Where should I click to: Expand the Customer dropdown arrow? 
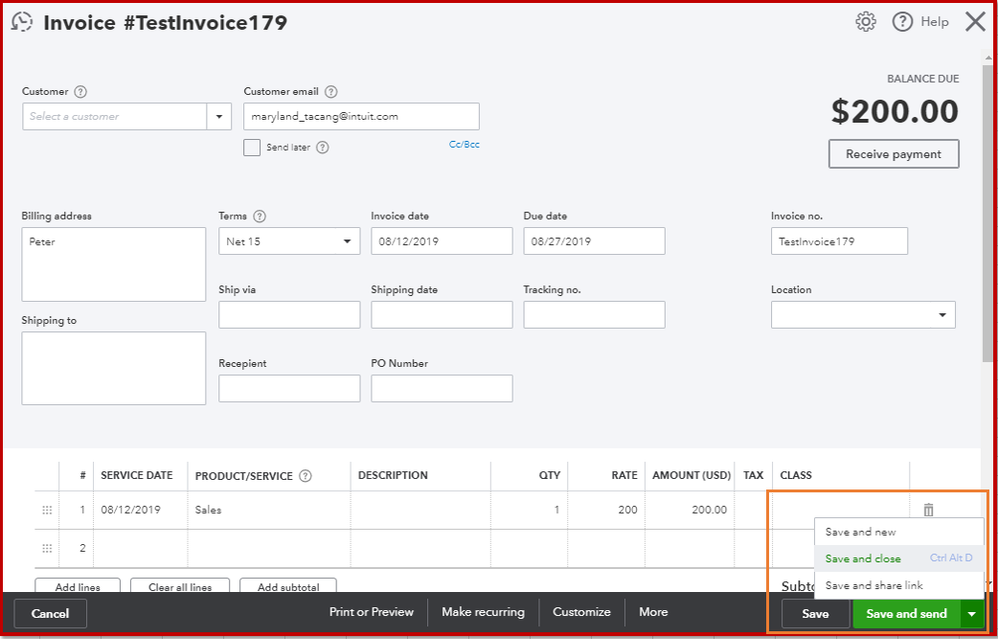point(219,116)
